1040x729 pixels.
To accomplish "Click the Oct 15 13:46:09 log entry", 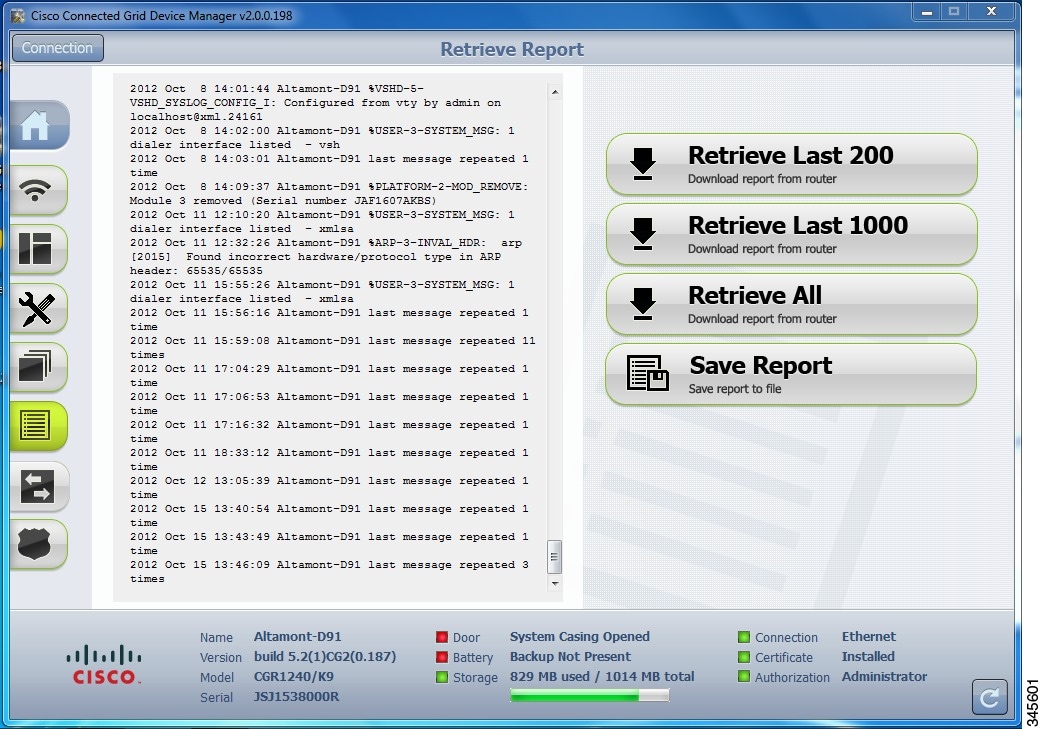I will click(329, 572).
